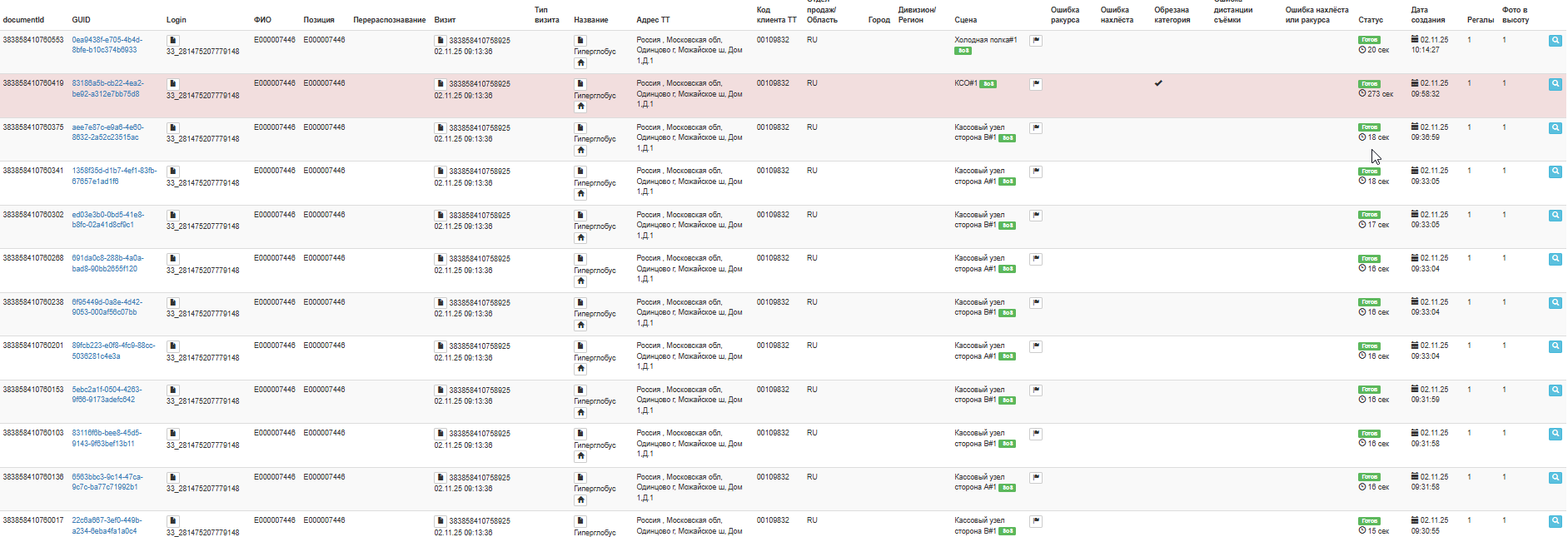1568x537 pixels.
Task: Click the Дата создания column header
Action: [x=1427, y=15]
